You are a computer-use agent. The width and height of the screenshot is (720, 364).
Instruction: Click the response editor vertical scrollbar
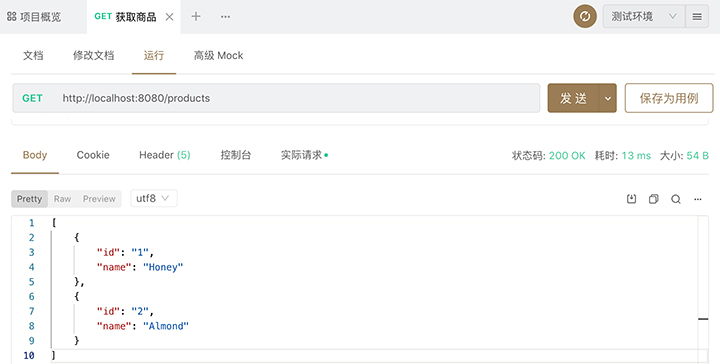click(x=703, y=289)
